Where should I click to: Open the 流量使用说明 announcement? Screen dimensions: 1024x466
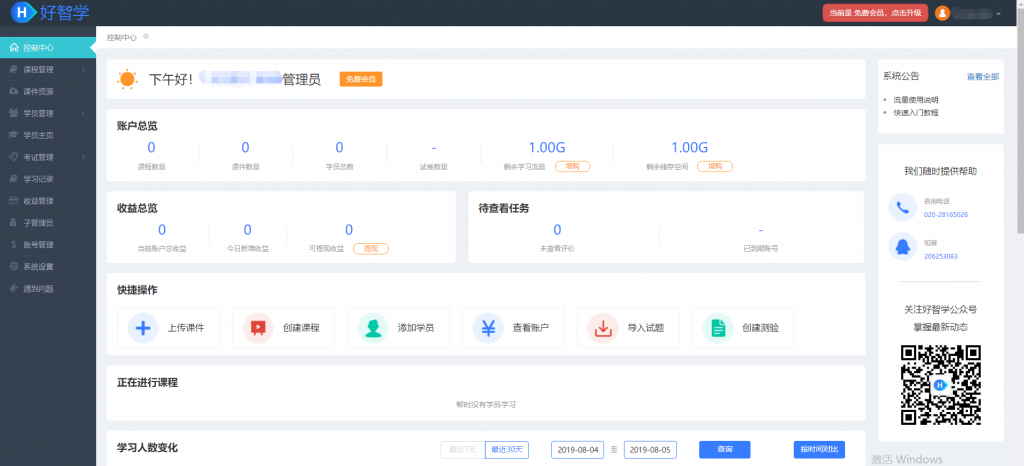pos(916,100)
